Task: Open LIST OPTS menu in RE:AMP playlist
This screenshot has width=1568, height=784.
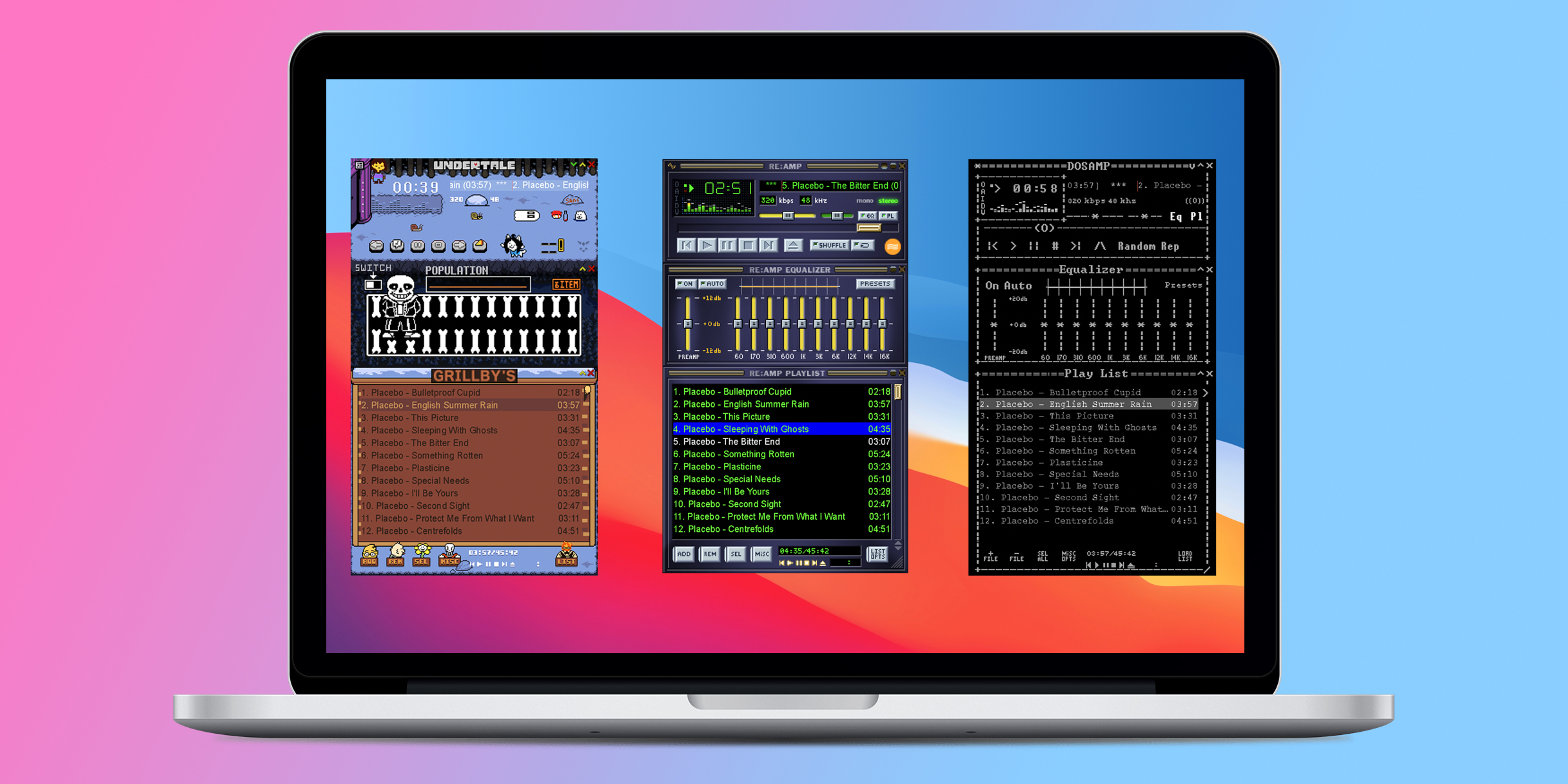Action: [877, 554]
